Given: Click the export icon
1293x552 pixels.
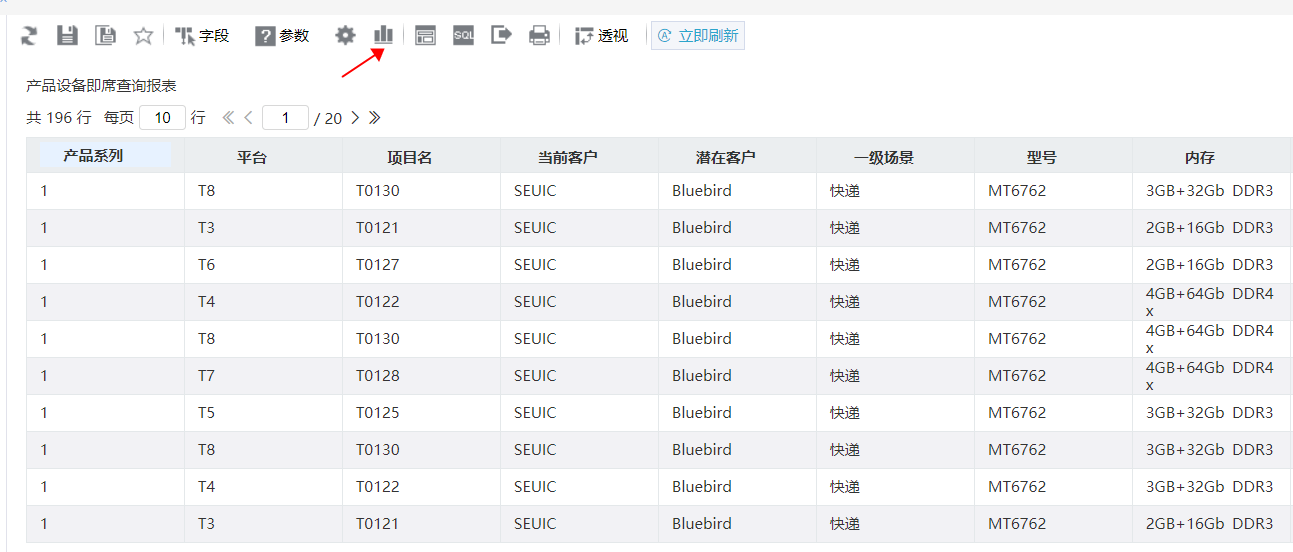Looking at the screenshot, I should point(501,36).
